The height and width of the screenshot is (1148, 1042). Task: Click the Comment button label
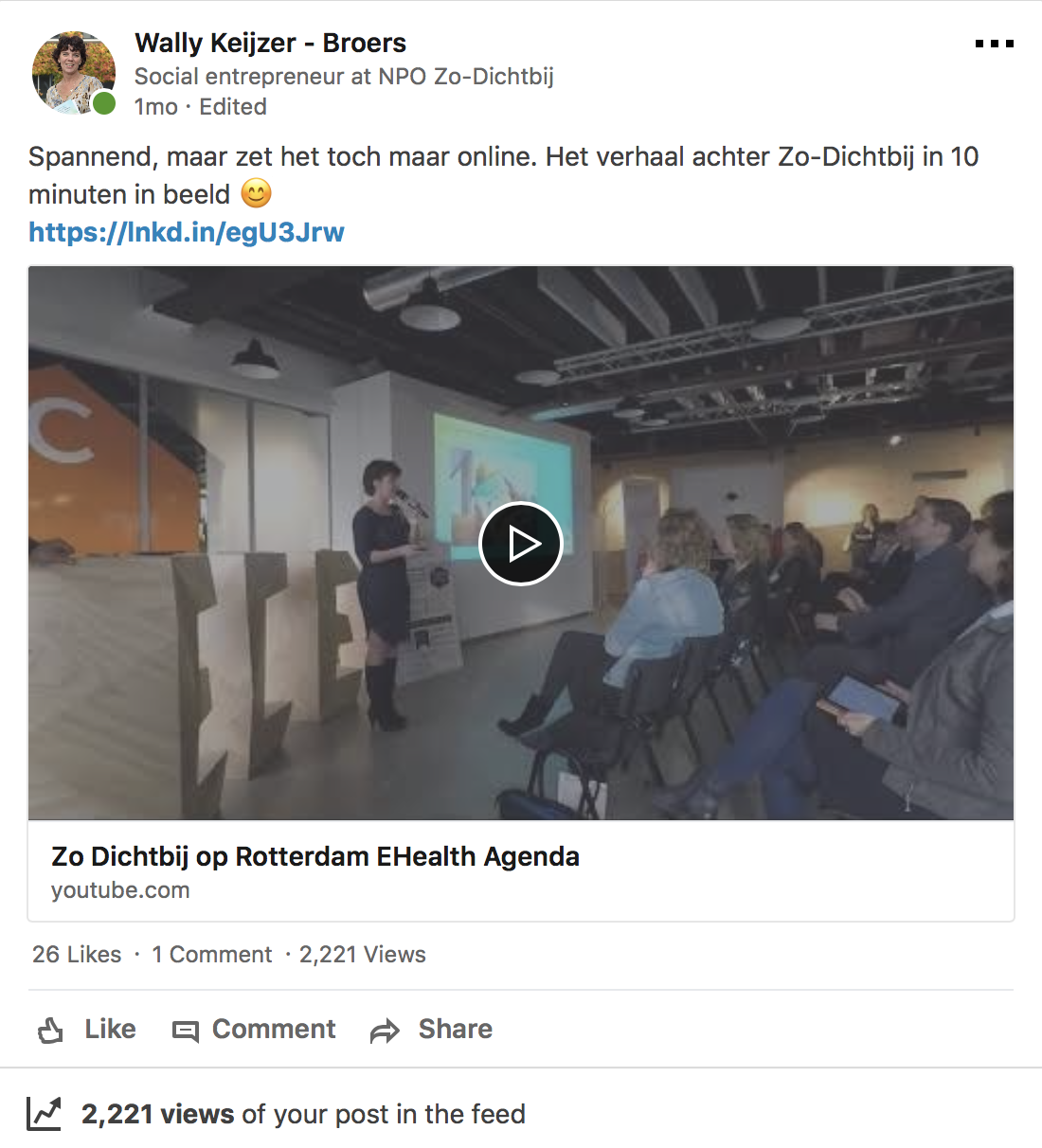(274, 1029)
